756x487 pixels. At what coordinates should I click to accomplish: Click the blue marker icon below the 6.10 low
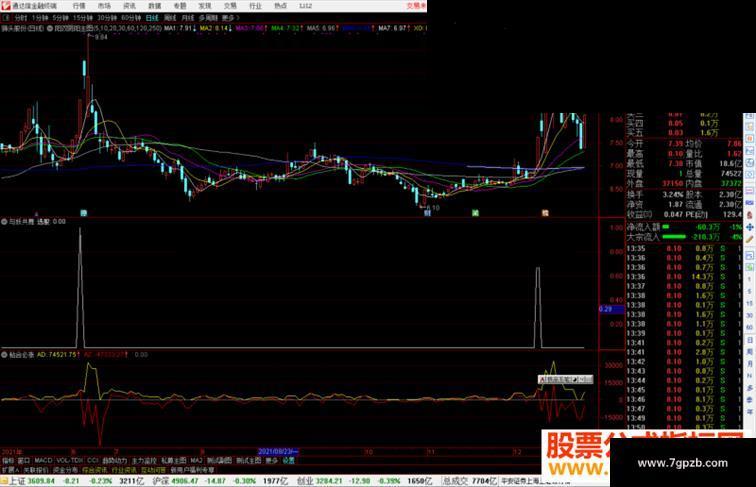coord(427,213)
